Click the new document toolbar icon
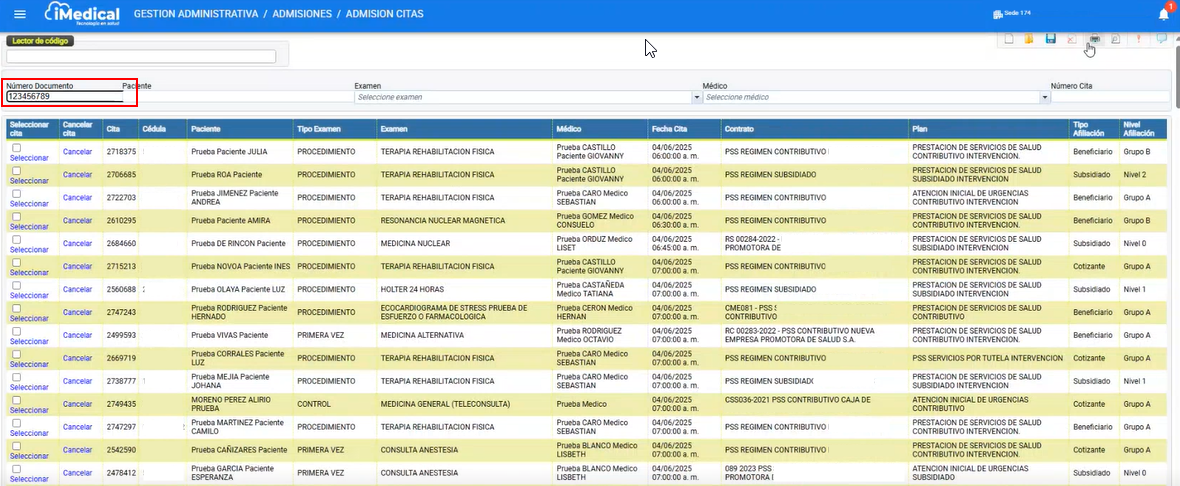The height and width of the screenshot is (486, 1180). (1010, 39)
